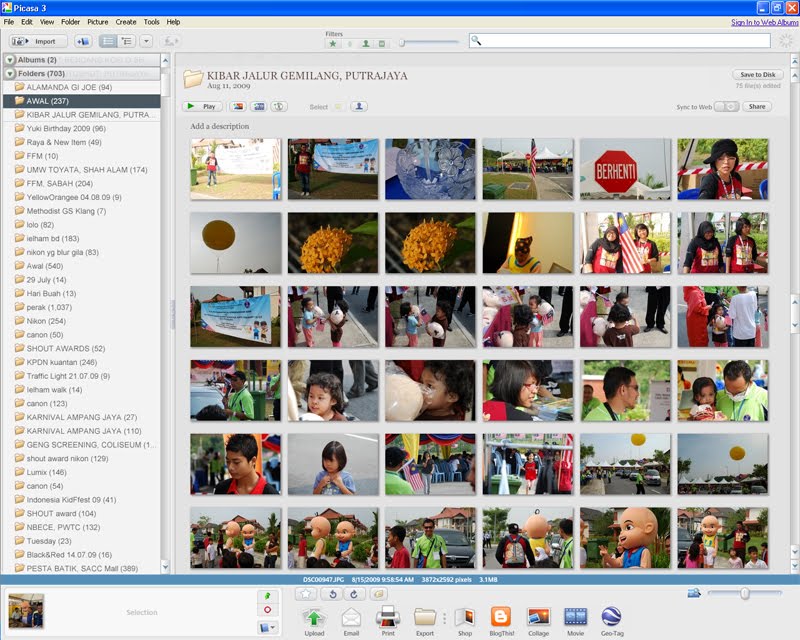Click folder list scroll down arrow
800x640 pixels.
(165, 567)
